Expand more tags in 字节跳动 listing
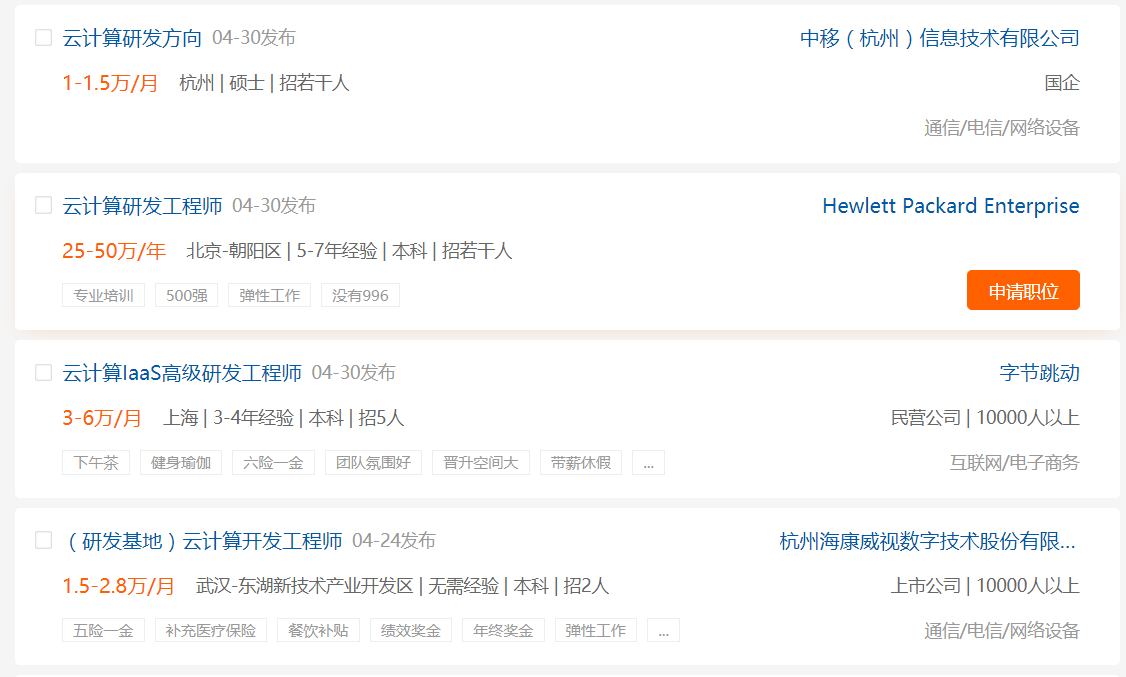Image resolution: width=1126 pixels, height=677 pixels. 648,463
